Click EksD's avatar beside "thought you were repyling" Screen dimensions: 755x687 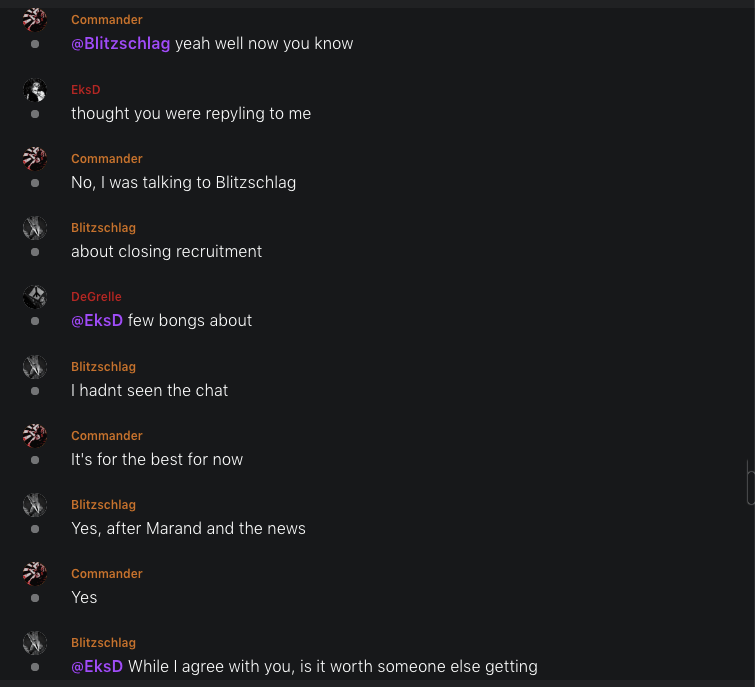(35, 90)
